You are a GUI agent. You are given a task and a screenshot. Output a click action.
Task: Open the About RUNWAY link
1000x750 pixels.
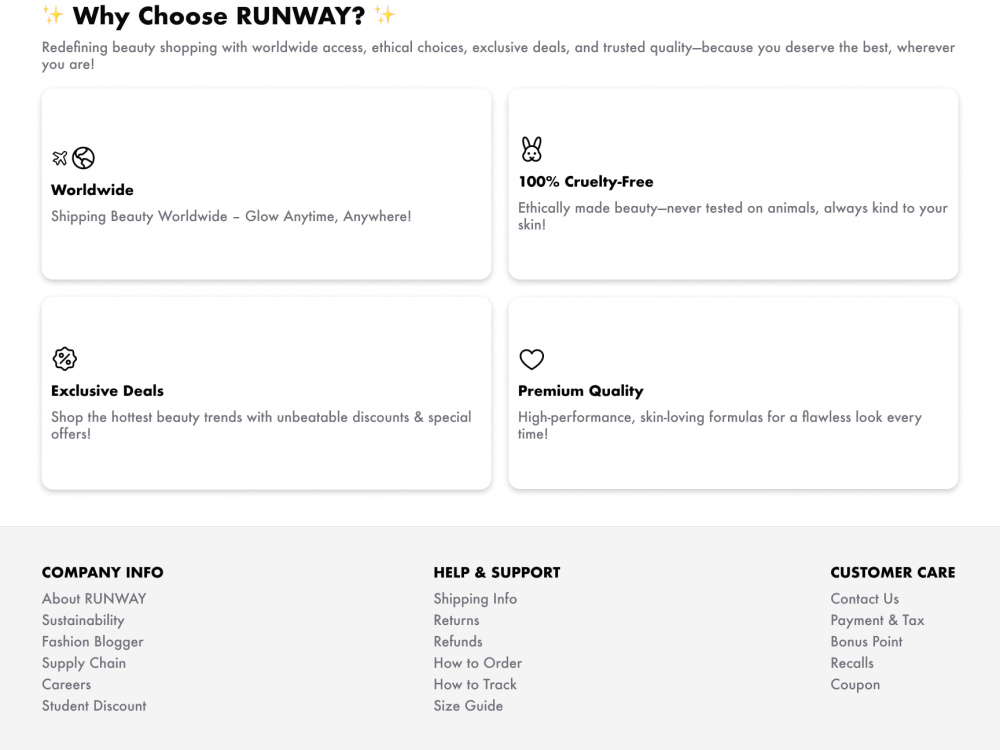[x=94, y=599]
